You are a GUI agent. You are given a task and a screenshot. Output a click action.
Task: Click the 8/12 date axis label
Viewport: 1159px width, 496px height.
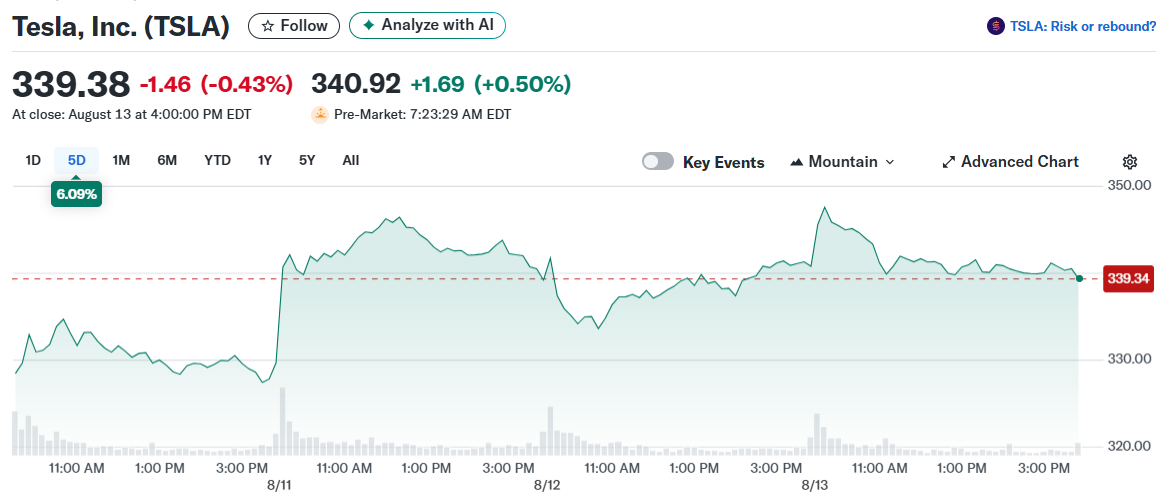pos(547,485)
